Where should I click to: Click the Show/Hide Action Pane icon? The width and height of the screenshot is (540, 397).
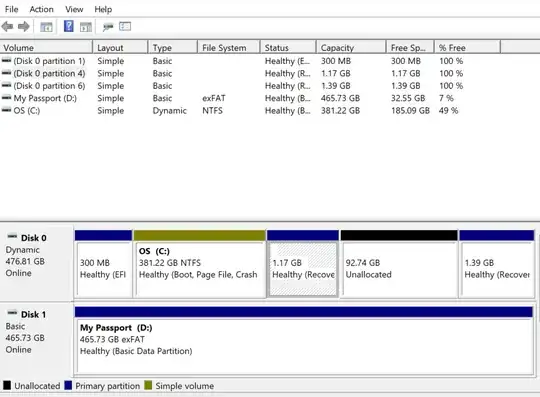tap(86, 27)
